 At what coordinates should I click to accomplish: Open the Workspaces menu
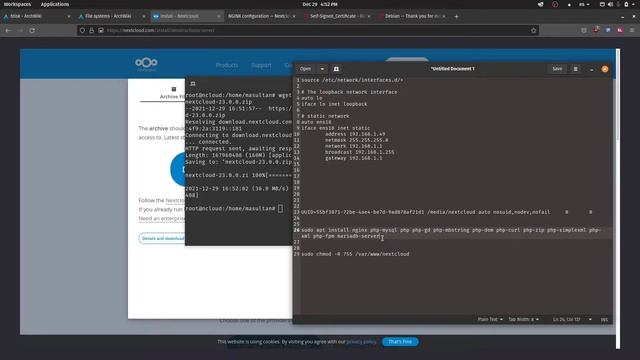pos(18,4)
